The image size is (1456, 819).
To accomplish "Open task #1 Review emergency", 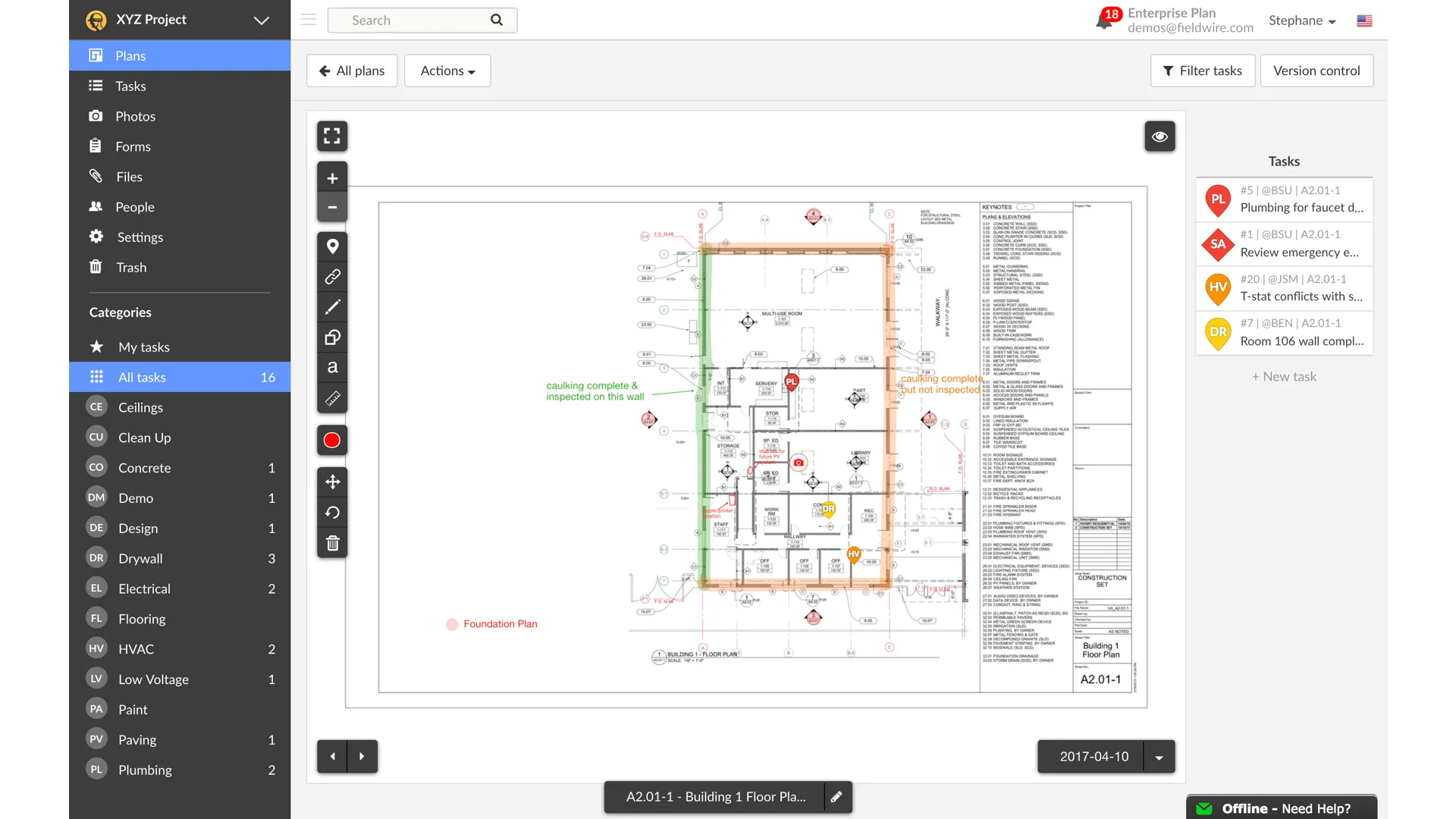I will point(1285,244).
